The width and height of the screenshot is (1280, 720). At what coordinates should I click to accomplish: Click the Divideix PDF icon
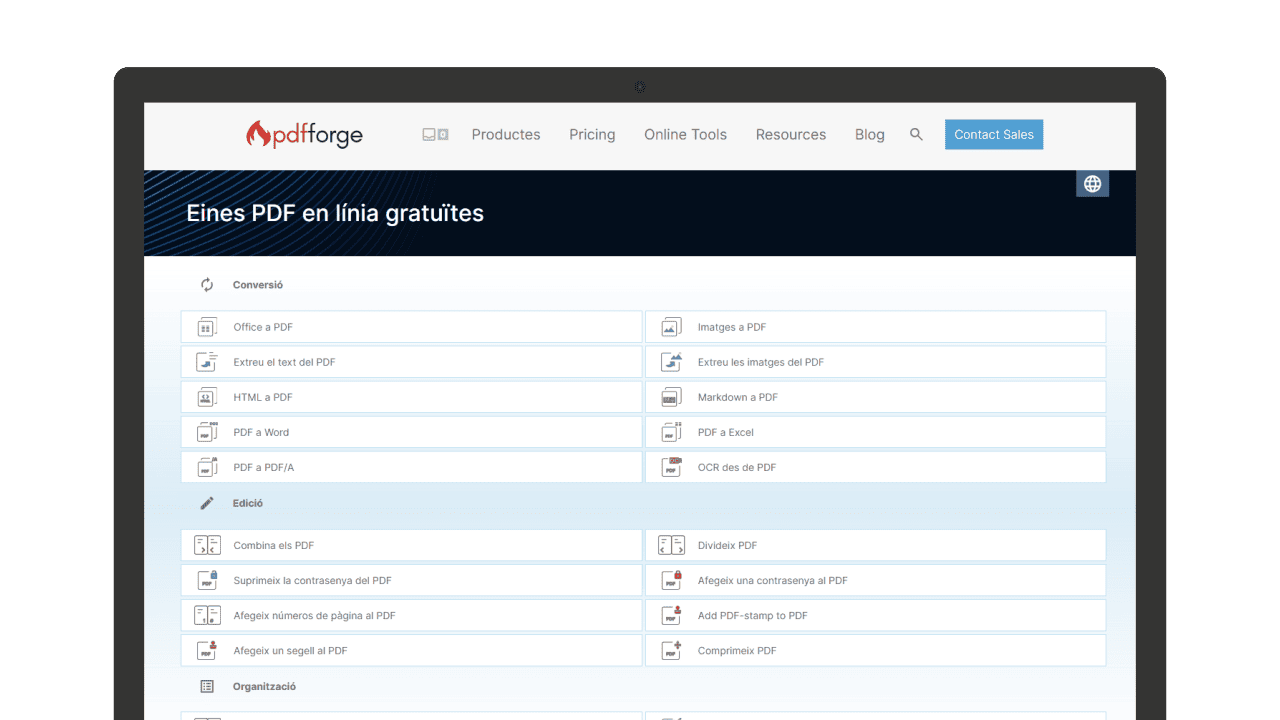(x=671, y=546)
